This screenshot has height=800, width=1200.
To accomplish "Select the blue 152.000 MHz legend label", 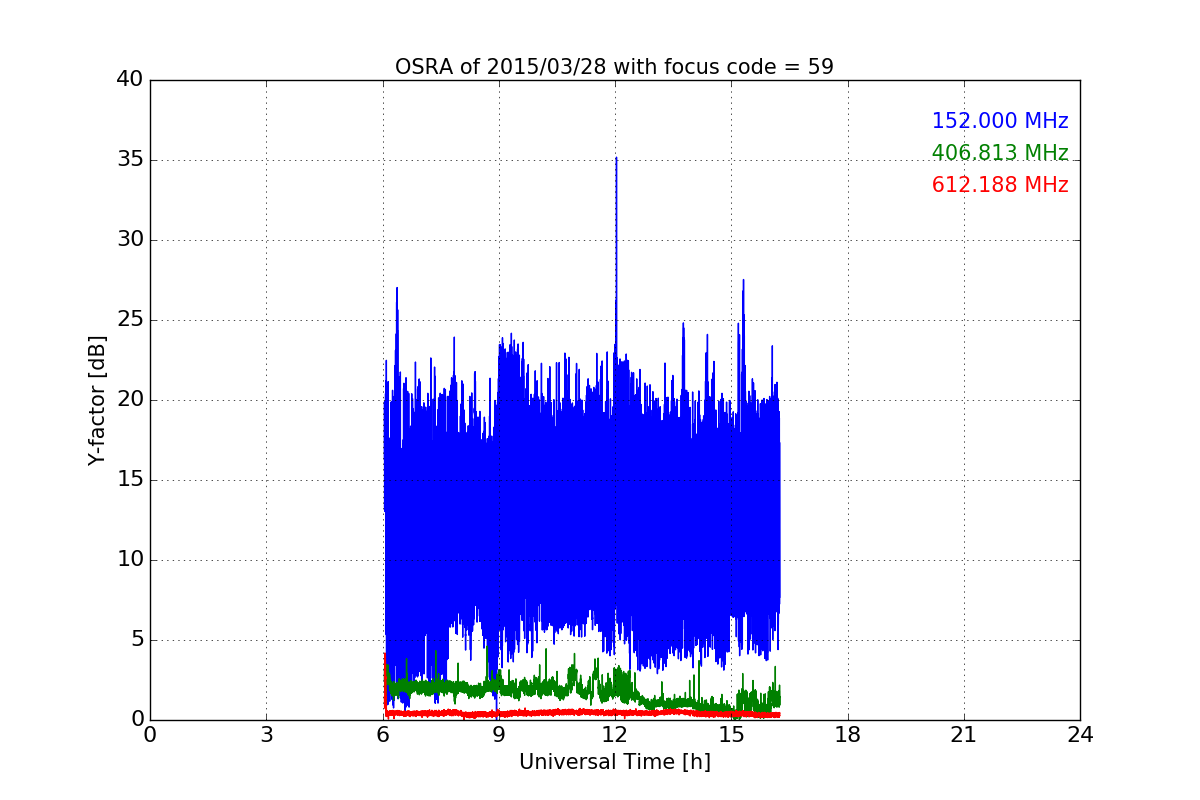I will [1000, 121].
